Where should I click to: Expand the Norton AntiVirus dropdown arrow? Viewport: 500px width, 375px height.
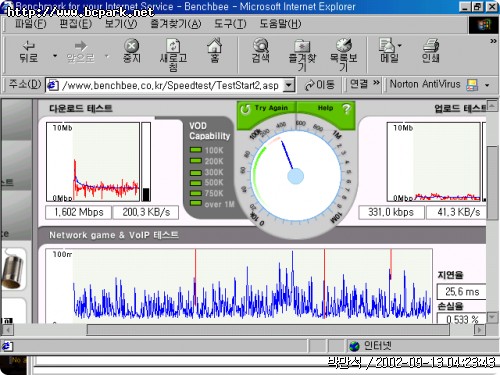click(x=487, y=85)
